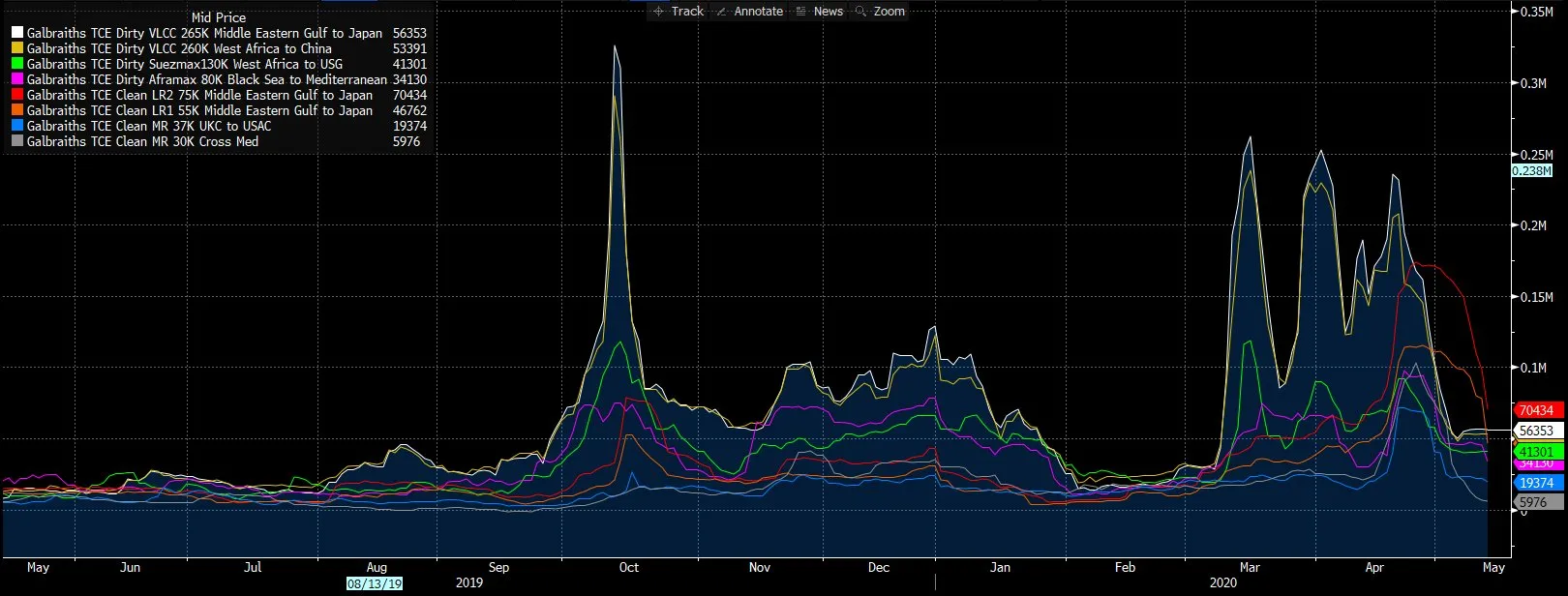The width and height of the screenshot is (1568, 596).
Task: Click the red 70434 price label
Action: [1536, 410]
